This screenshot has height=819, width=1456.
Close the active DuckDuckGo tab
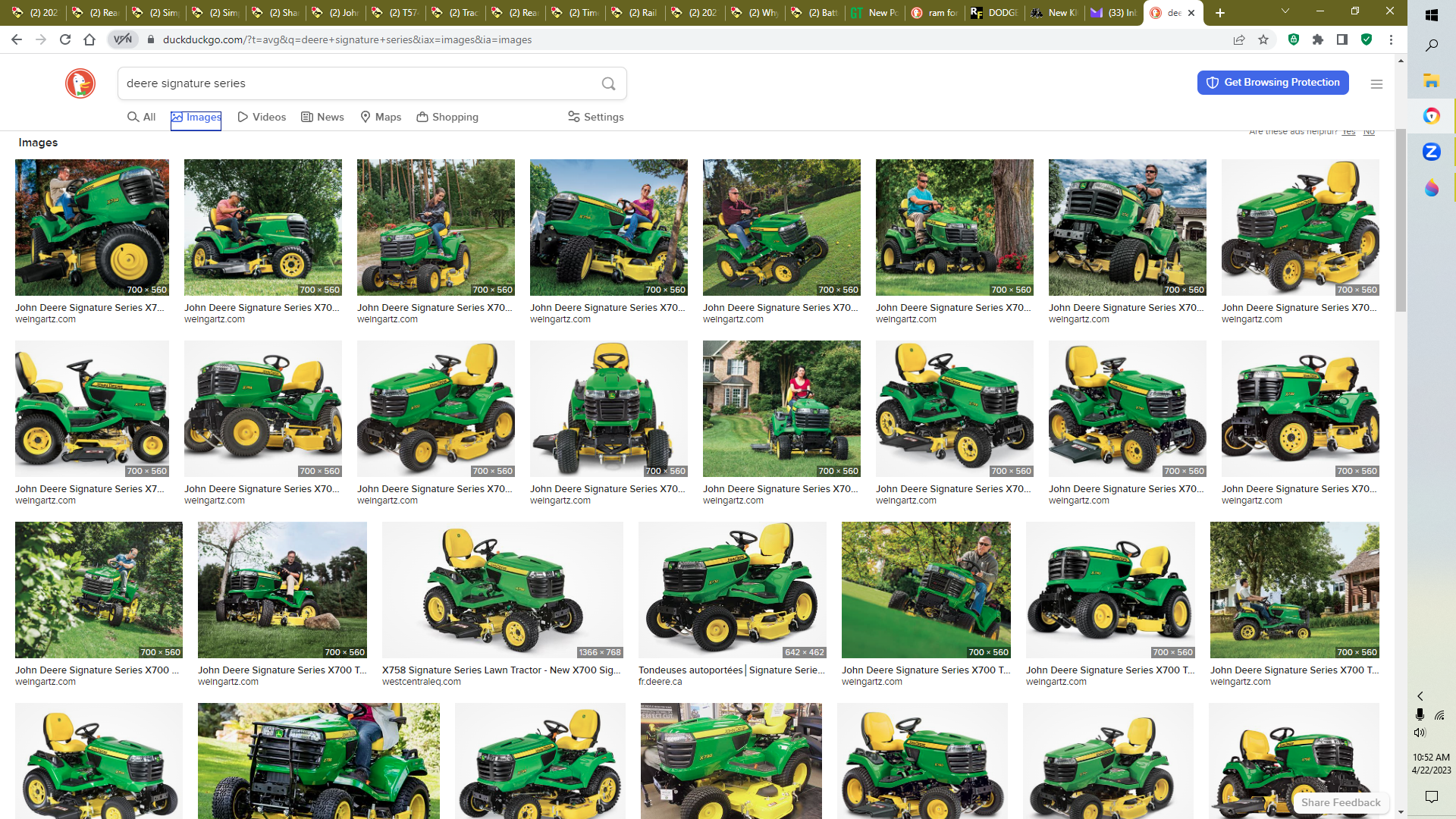(1191, 13)
